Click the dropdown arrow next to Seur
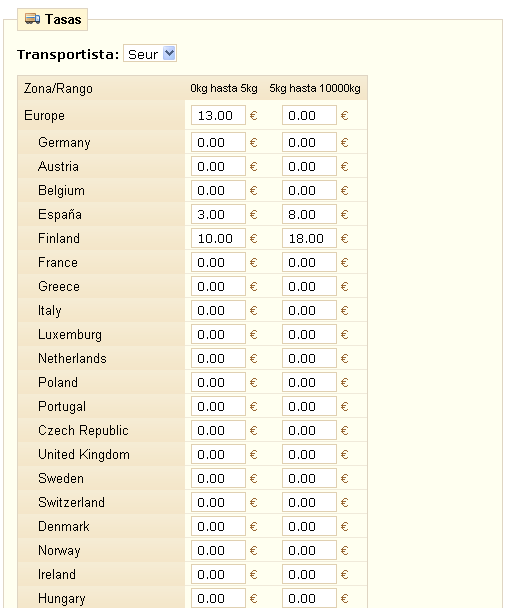The image size is (506, 608). [169, 54]
